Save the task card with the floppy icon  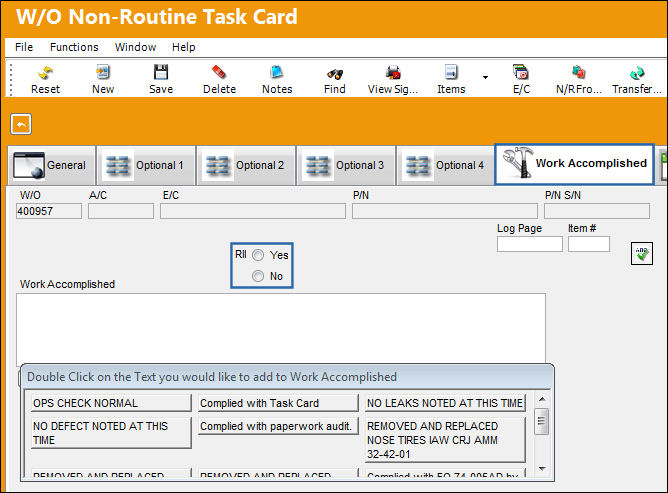click(x=161, y=72)
